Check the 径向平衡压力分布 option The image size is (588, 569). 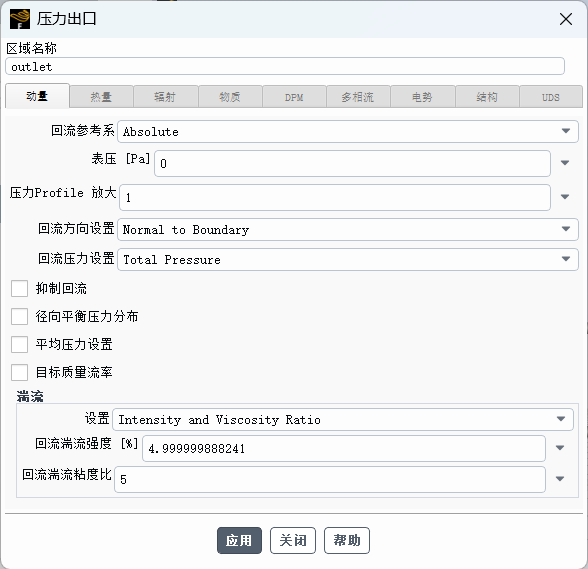[19, 316]
